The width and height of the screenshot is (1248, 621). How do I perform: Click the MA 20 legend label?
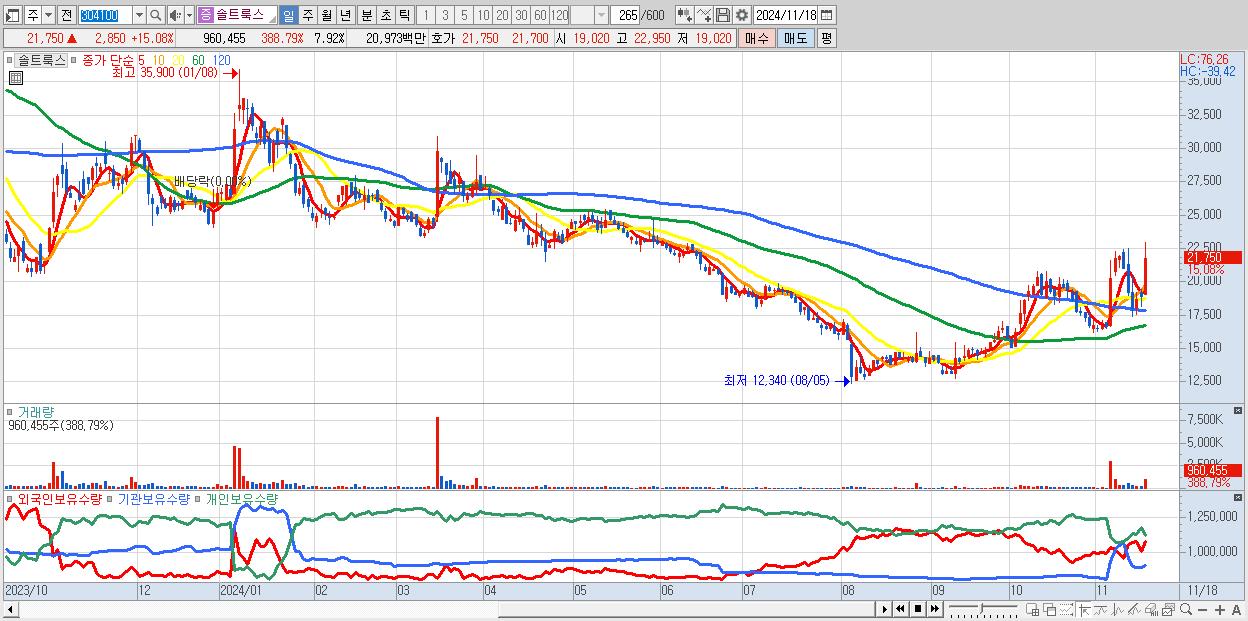pos(177,60)
